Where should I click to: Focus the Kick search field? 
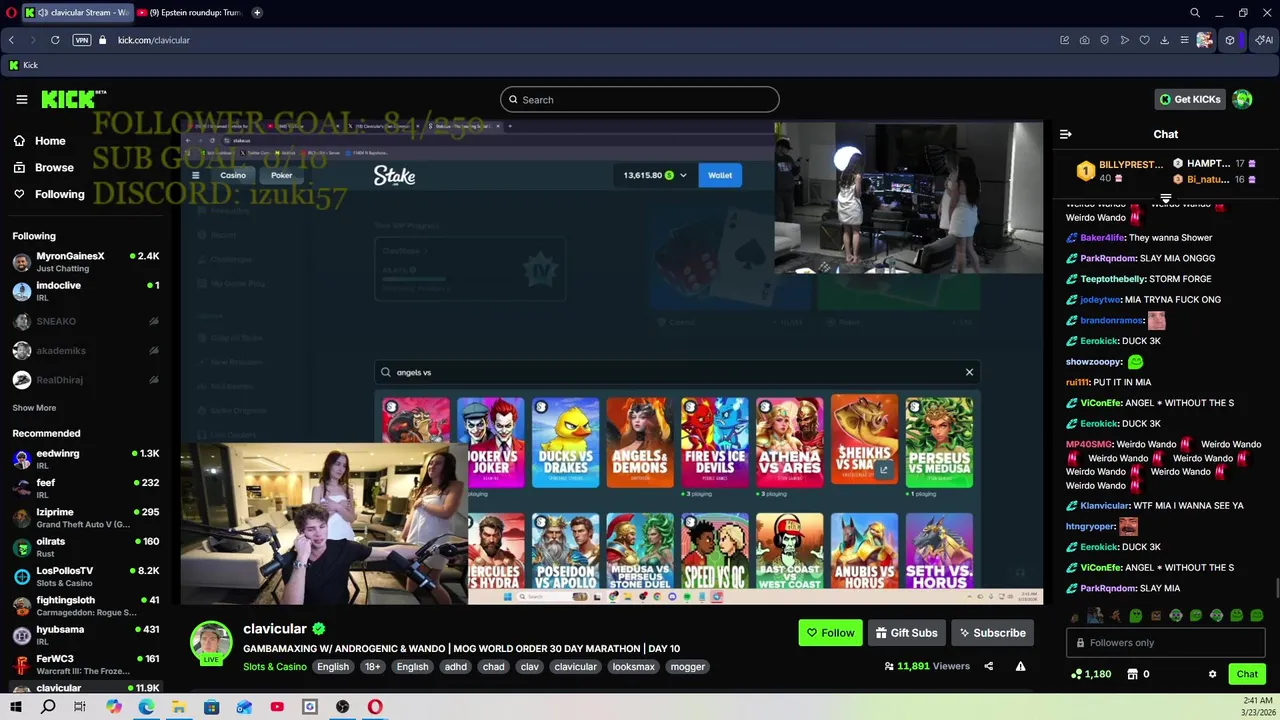[639, 99]
